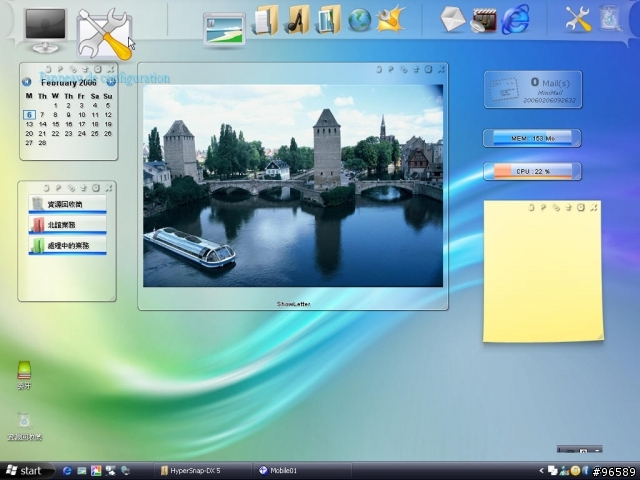Click the paperclip icon on calendar widget
640x480 pixels.
pos(73,69)
